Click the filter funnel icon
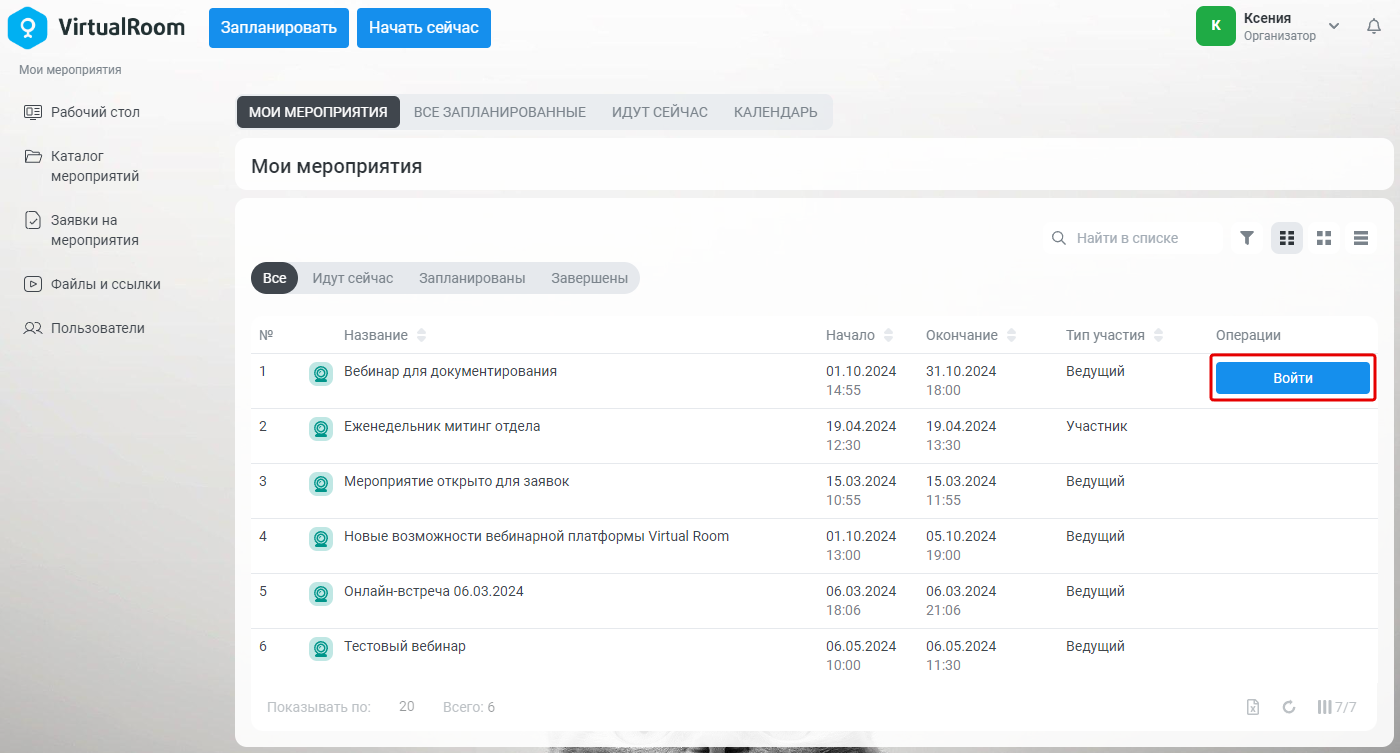1400x753 pixels. (1247, 238)
